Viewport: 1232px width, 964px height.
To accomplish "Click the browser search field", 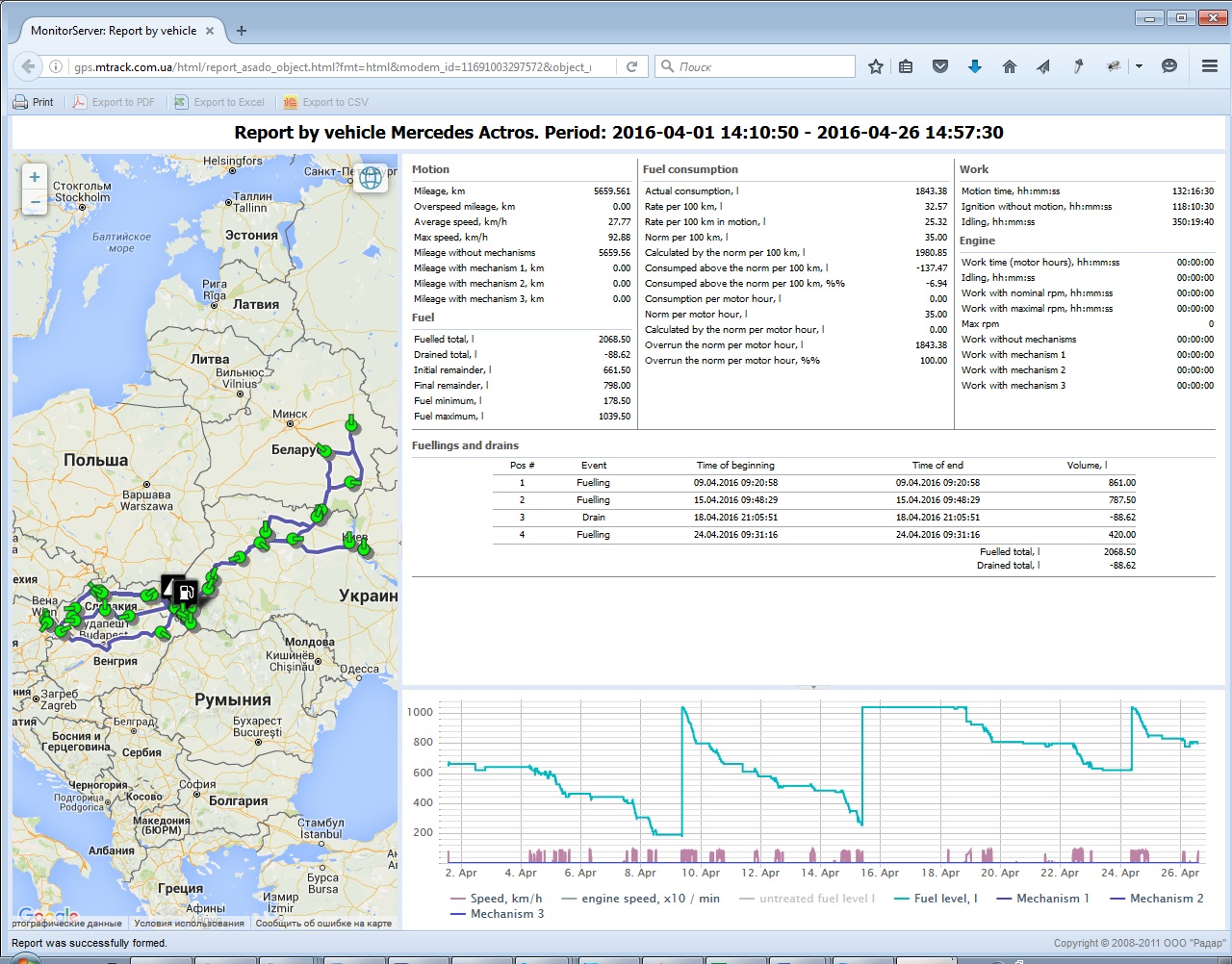I will pyautogui.click(x=756, y=66).
